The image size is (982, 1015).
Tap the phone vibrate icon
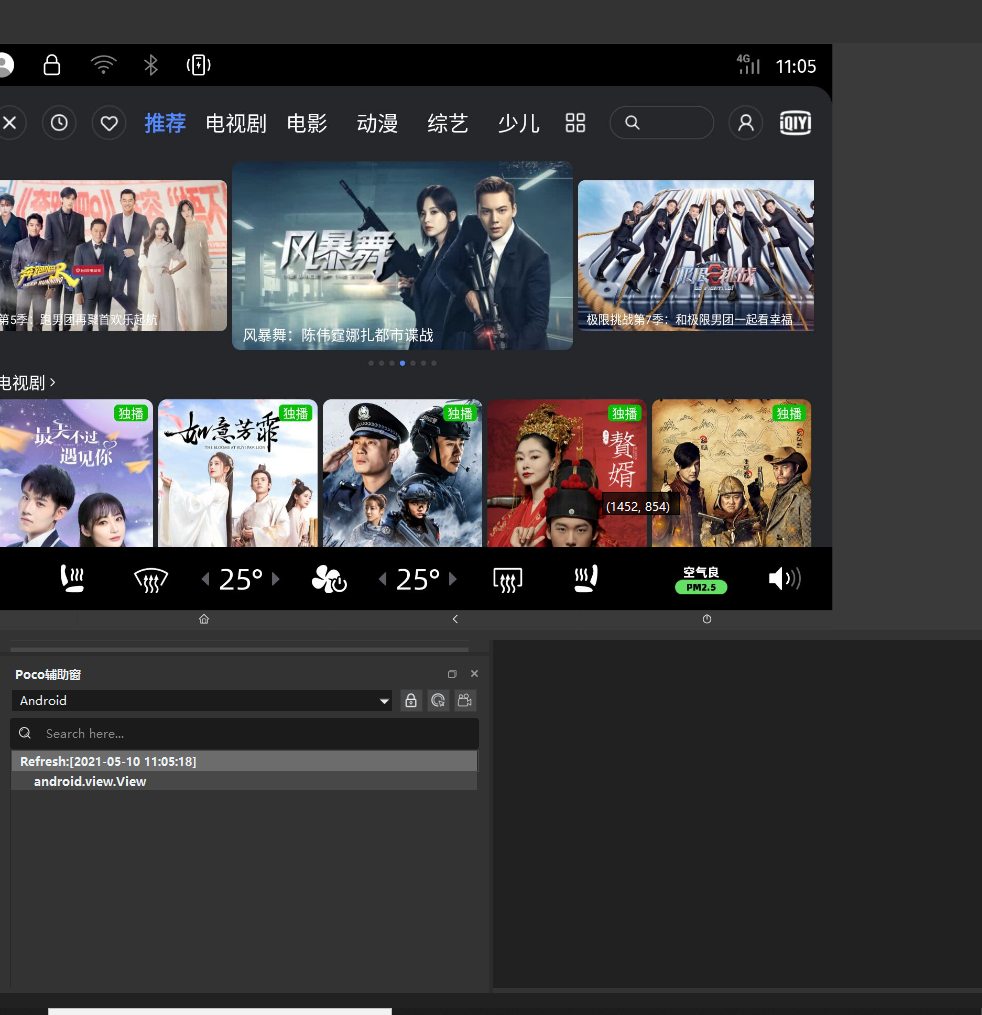(x=199, y=65)
